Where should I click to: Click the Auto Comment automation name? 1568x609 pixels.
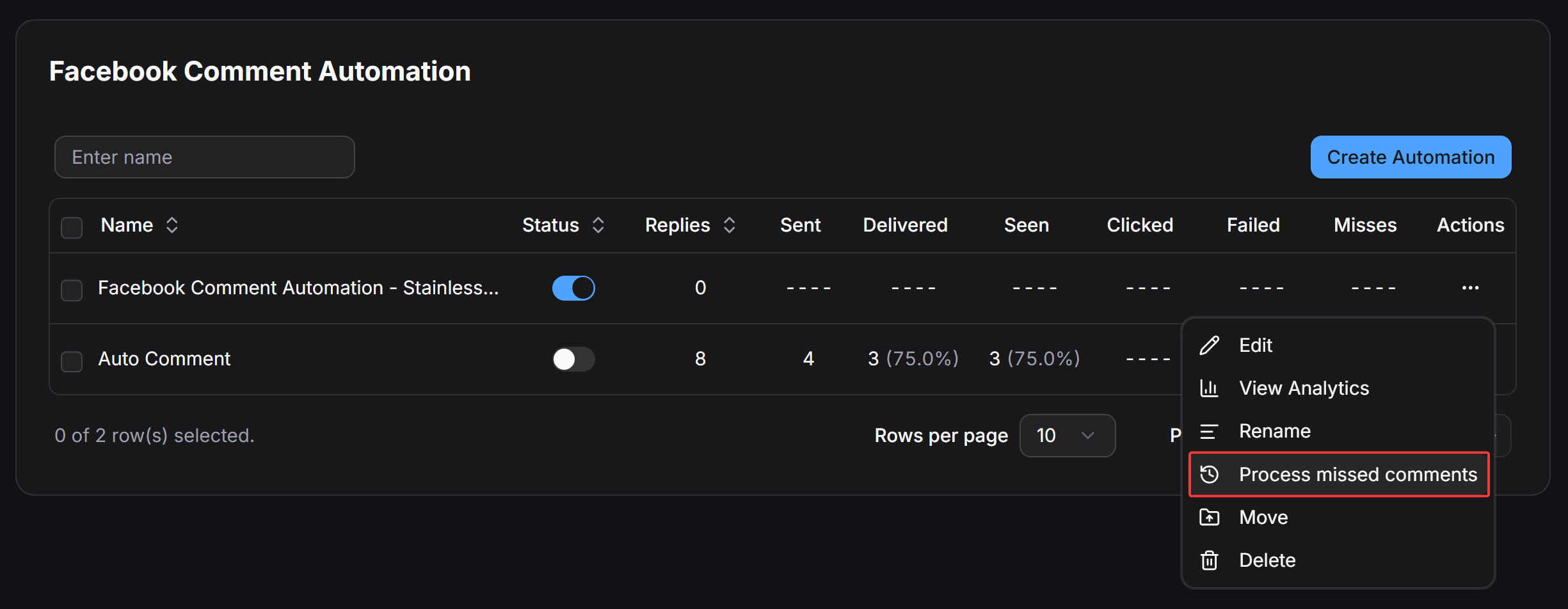(164, 359)
